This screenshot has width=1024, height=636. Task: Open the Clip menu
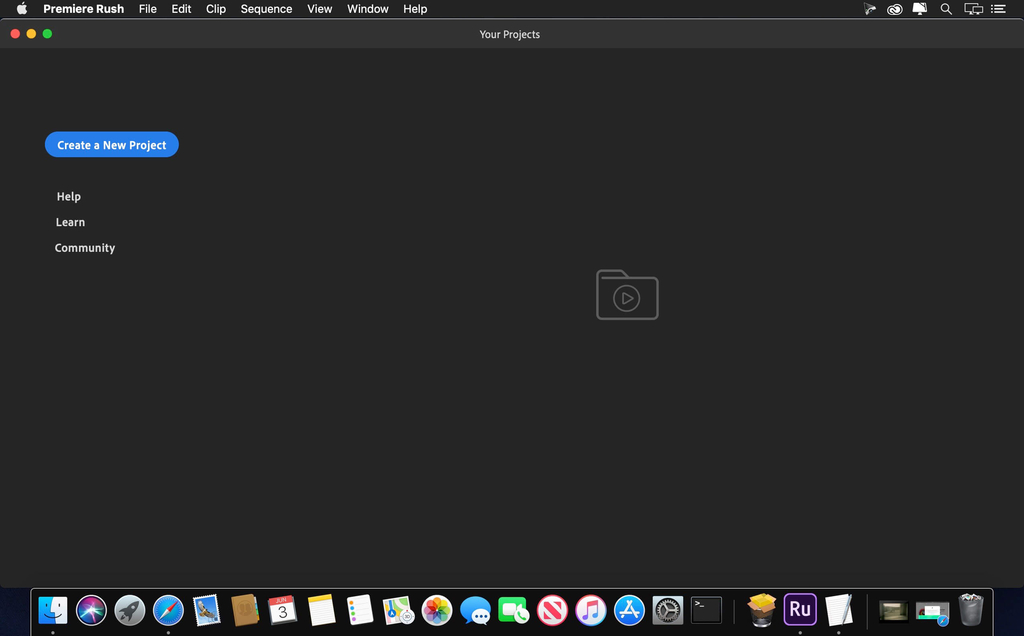215,9
